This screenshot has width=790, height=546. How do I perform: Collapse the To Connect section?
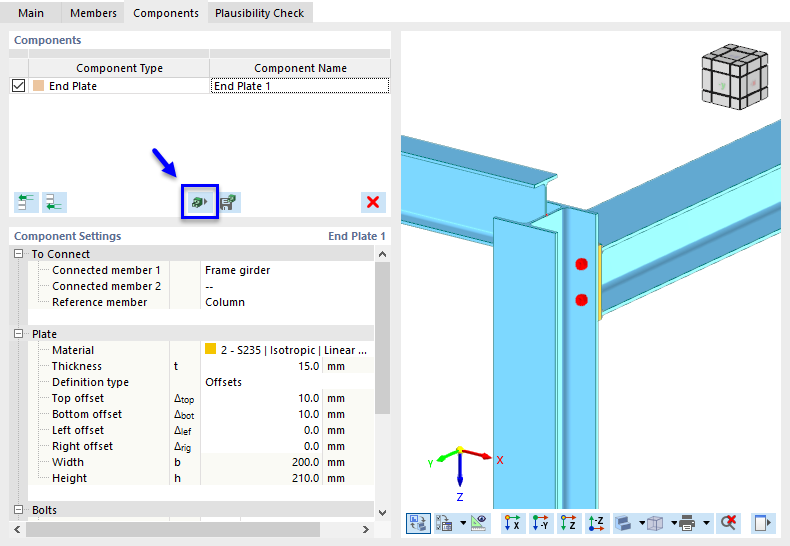[x=19, y=254]
